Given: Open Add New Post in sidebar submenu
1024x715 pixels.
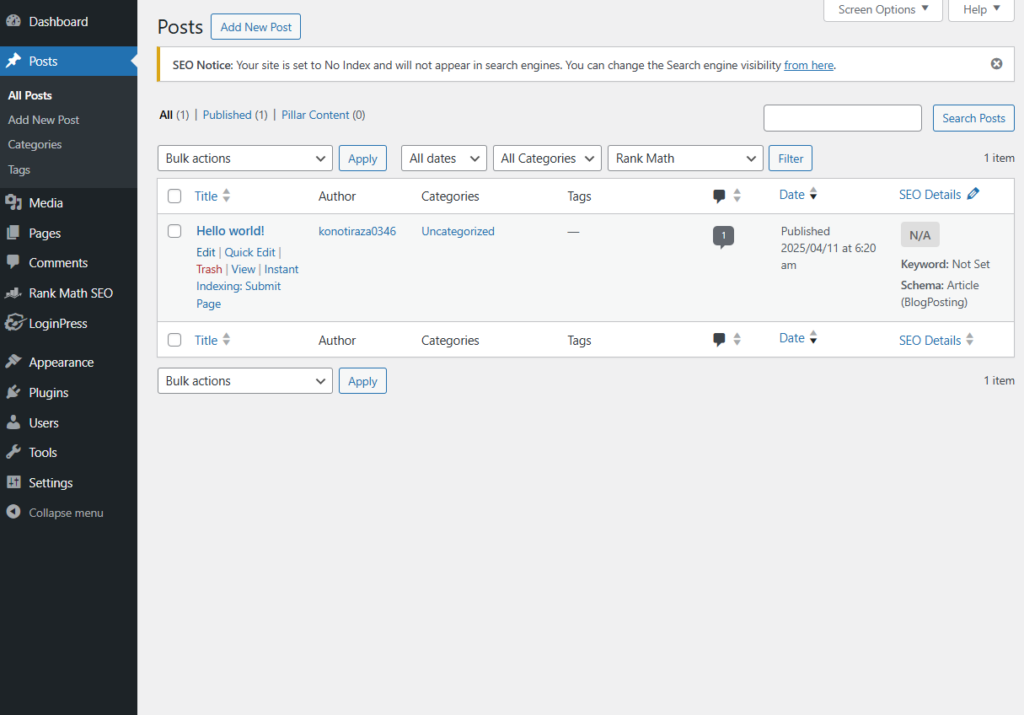Looking at the screenshot, I should pos(43,120).
